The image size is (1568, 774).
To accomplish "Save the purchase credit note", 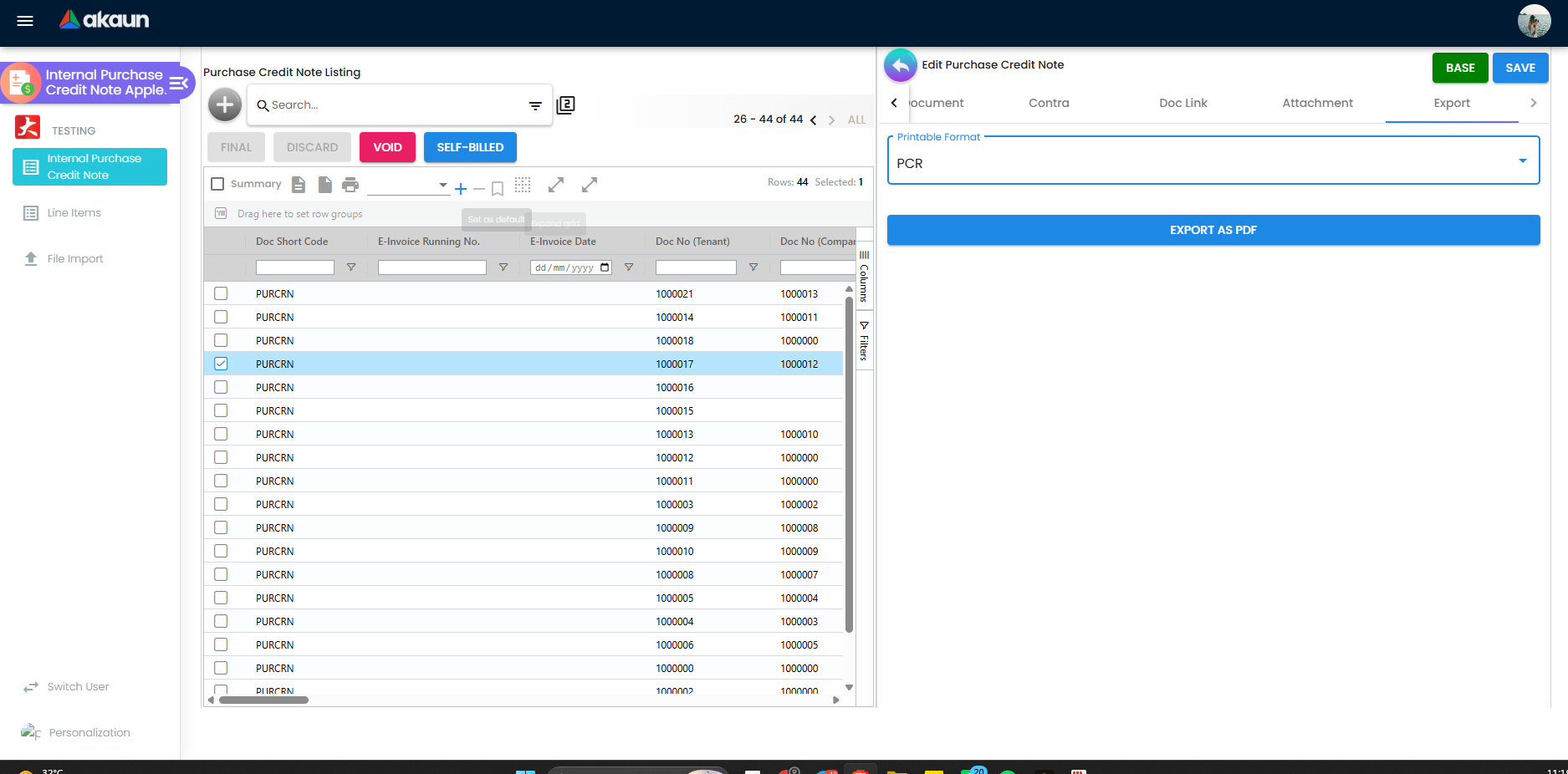I will pos(1520,68).
